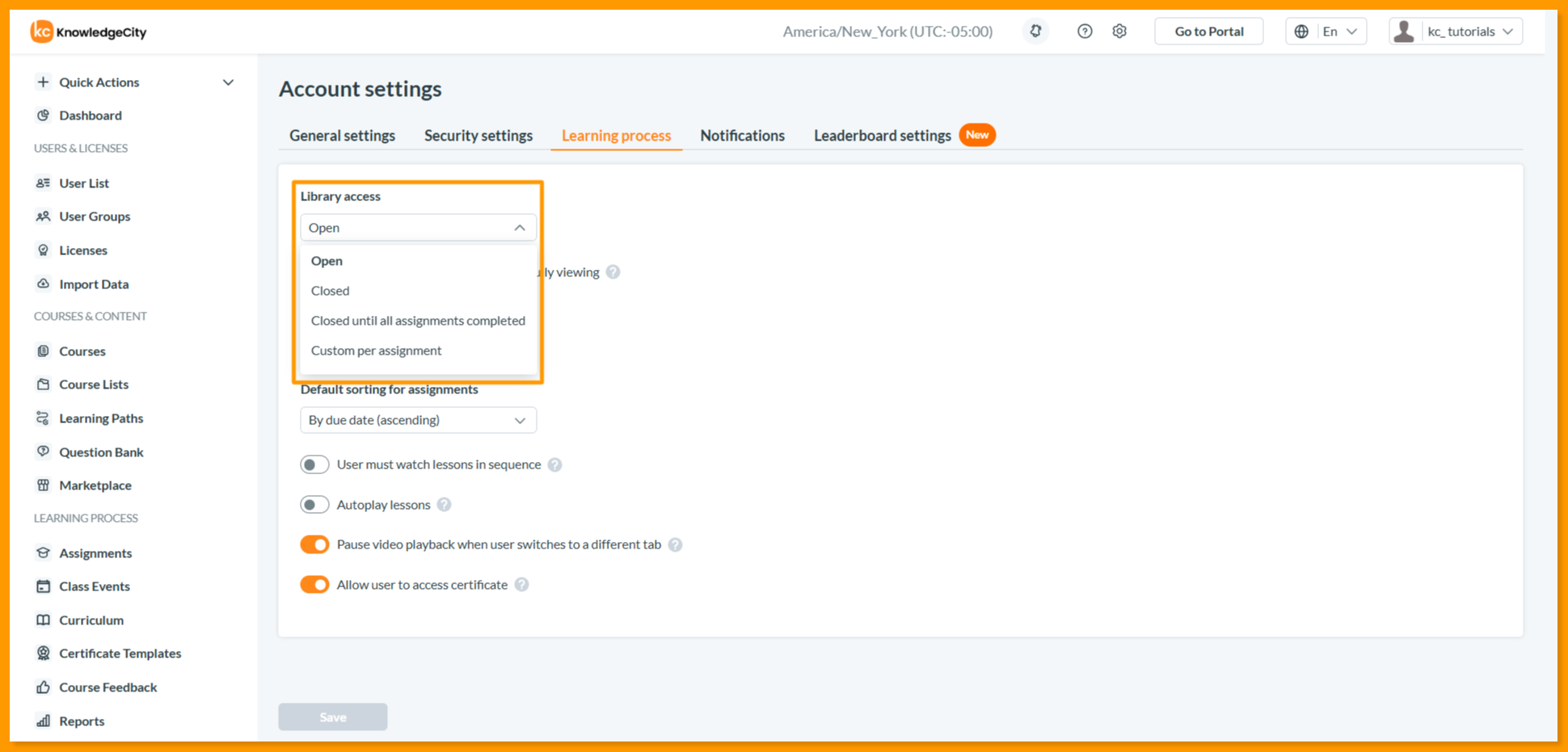Enable User must watch lessons in sequence
The width and height of the screenshot is (1568, 752).
click(x=314, y=464)
